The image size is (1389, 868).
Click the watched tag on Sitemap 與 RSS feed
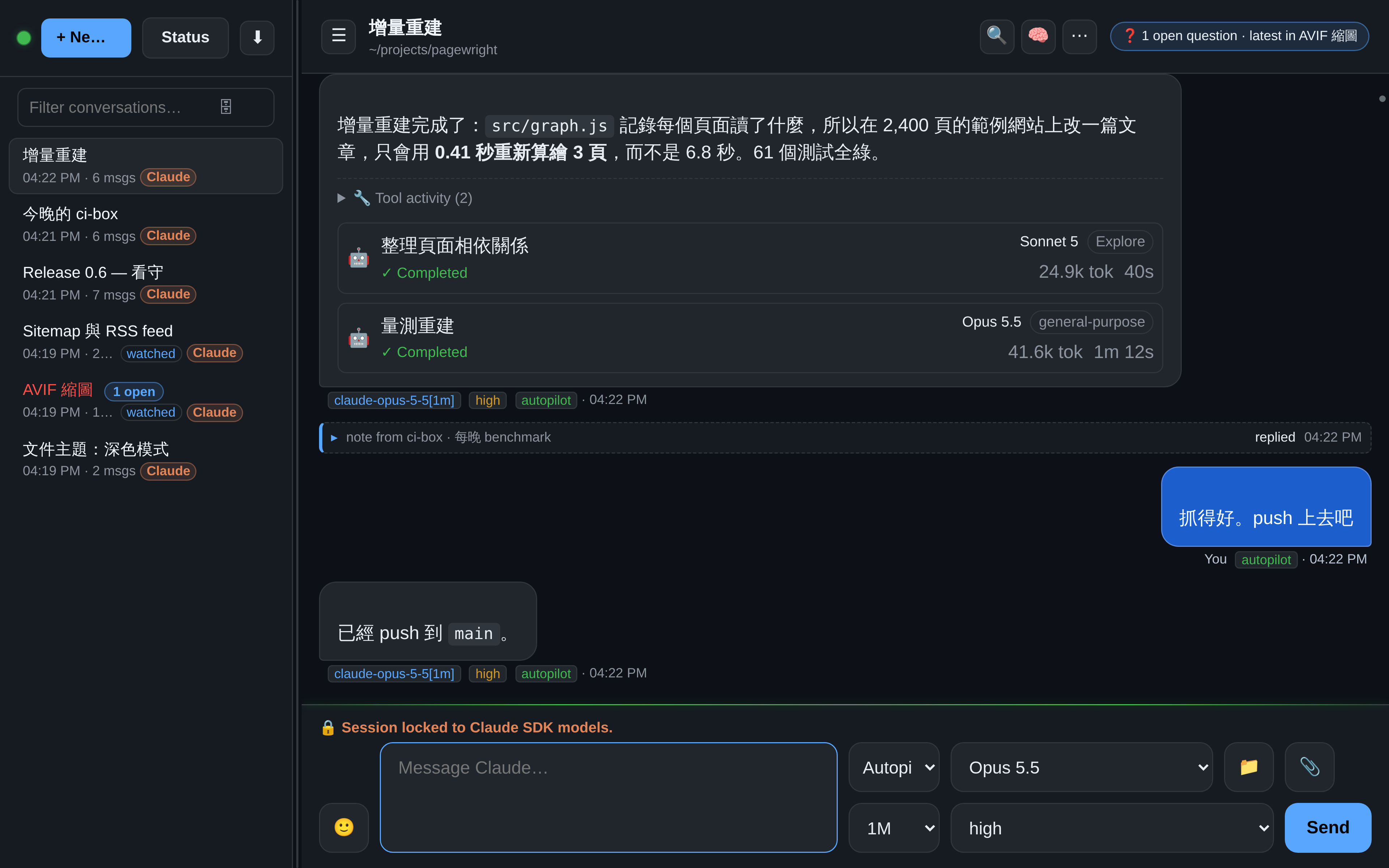click(x=151, y=354)
